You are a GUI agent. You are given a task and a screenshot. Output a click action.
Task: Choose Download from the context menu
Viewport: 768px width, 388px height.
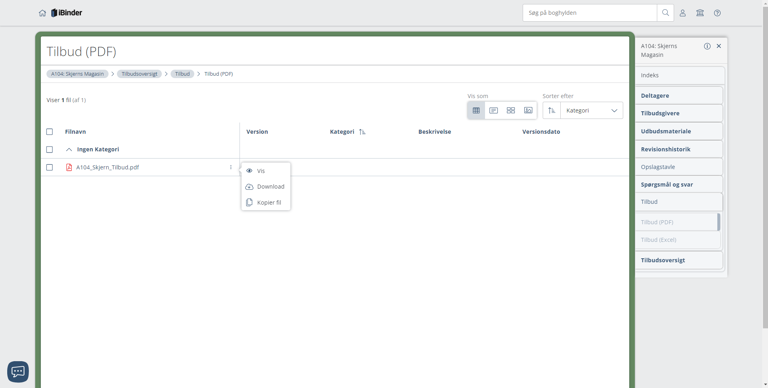coord(265,187)
